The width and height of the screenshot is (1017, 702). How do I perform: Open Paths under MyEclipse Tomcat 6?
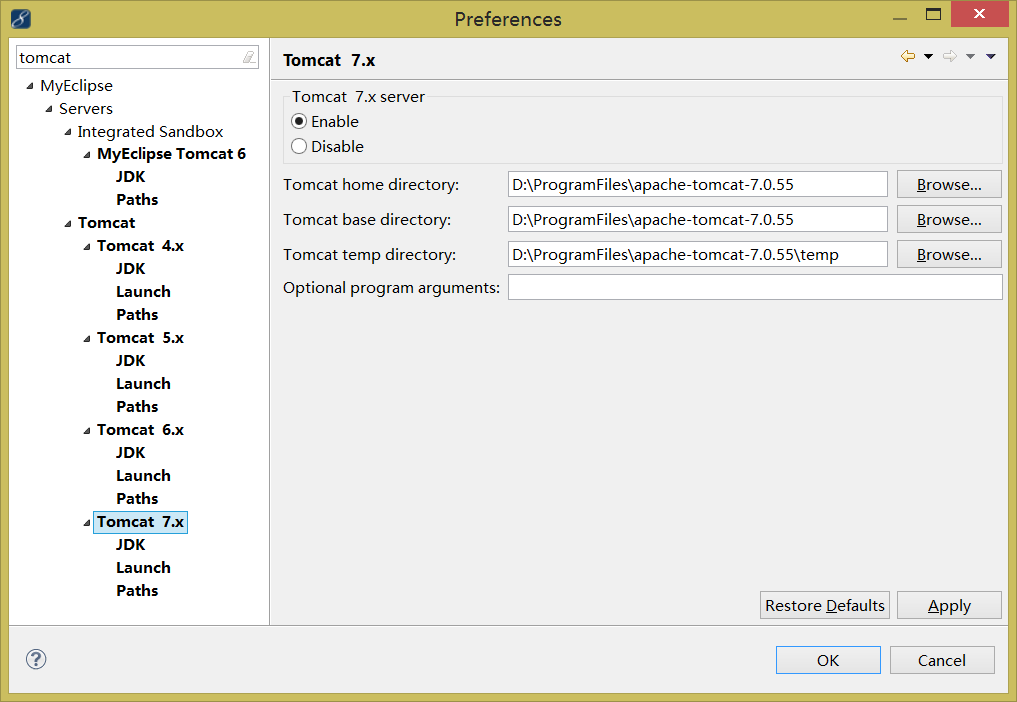pos(137,199)
